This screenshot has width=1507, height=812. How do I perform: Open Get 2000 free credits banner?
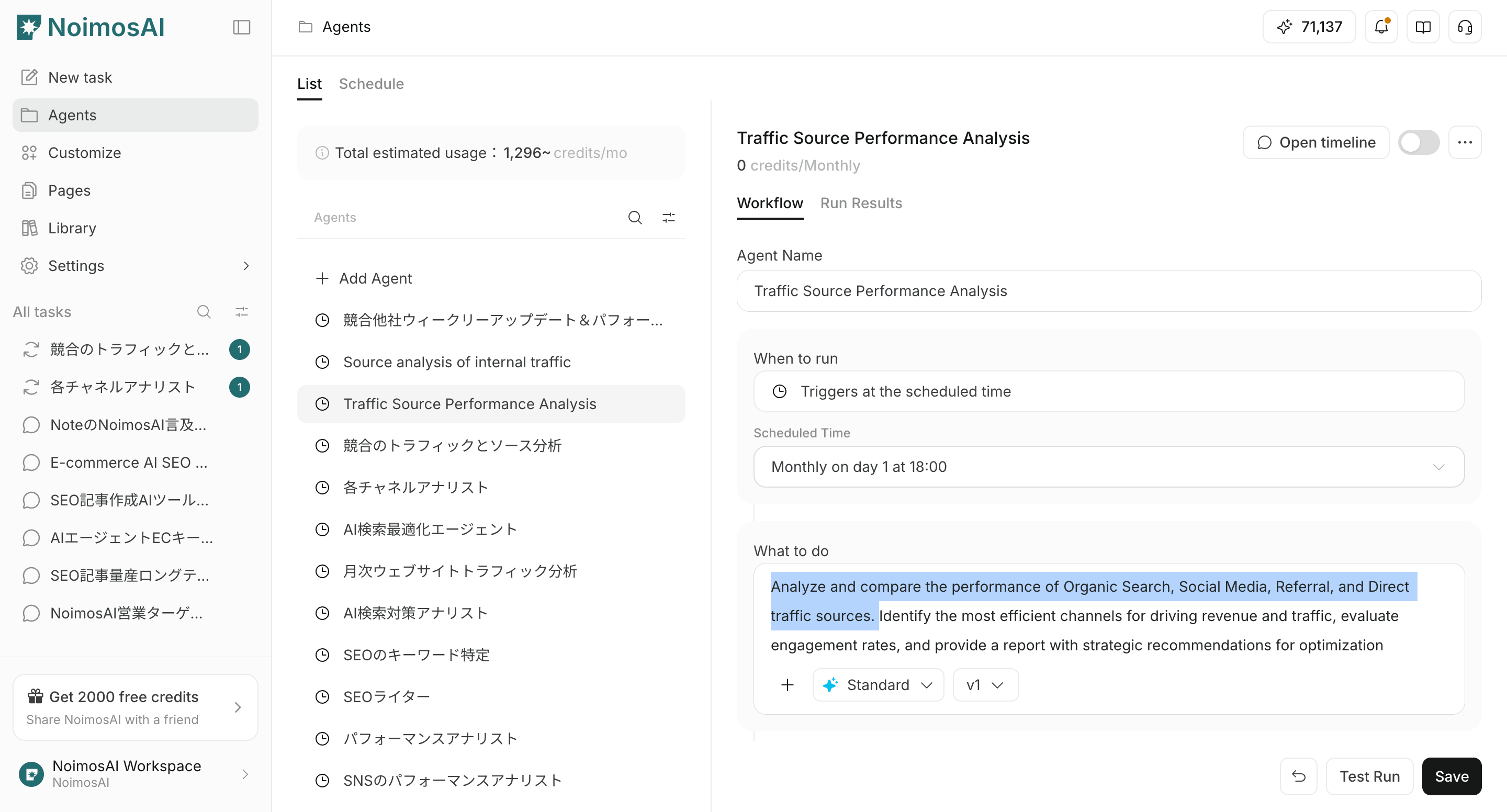pyautogui.click(x=135, y=707)
